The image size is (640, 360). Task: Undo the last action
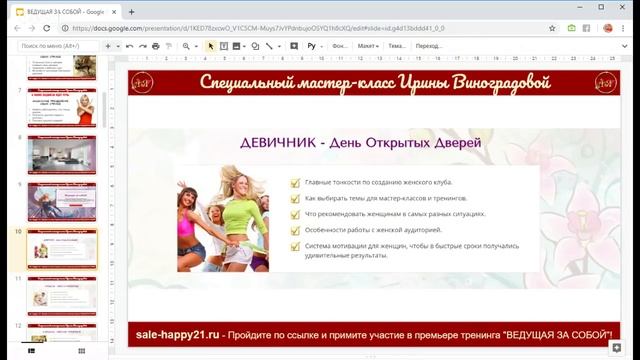coord(129,46)
